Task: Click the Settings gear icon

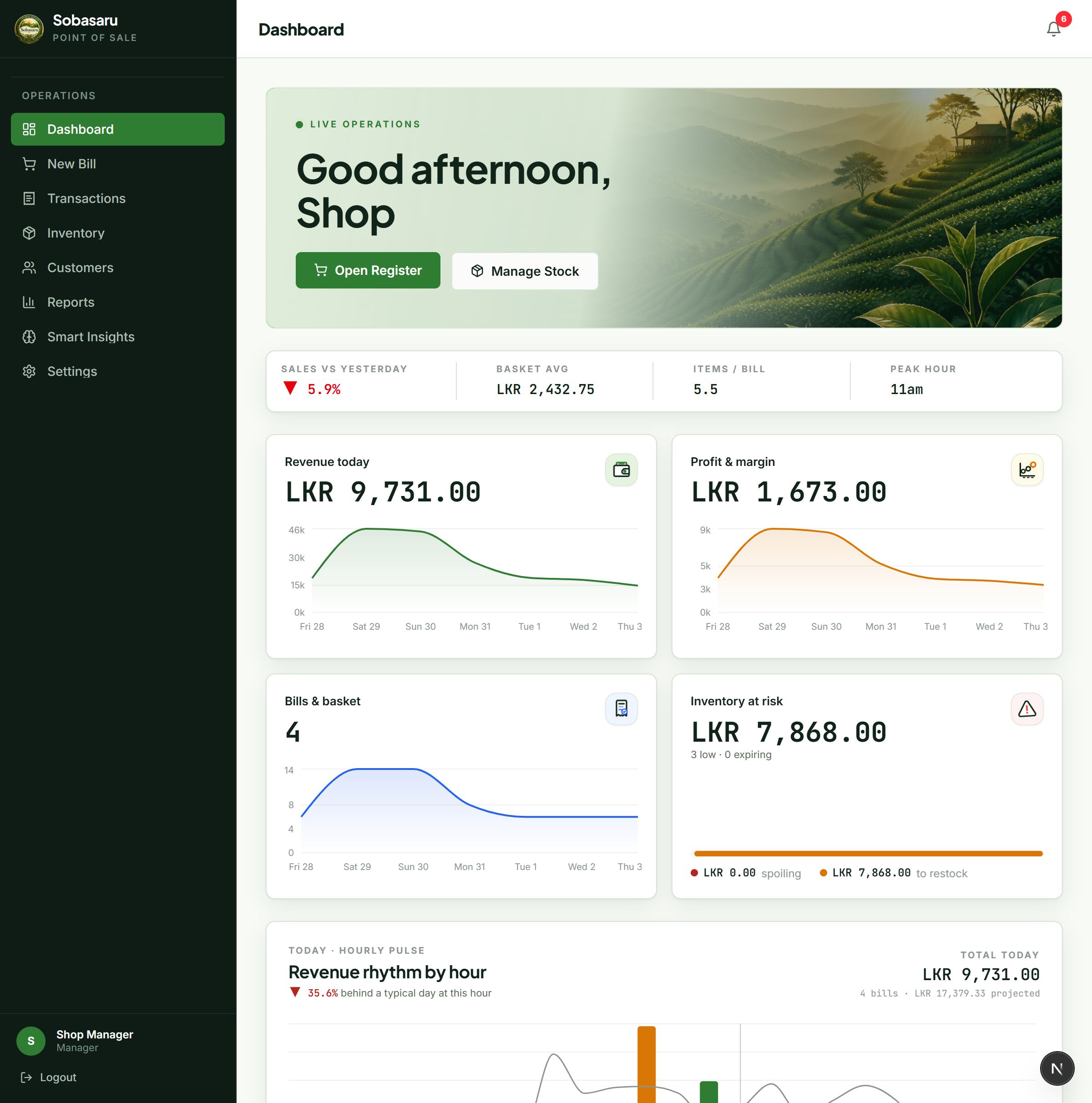Action: tap(29, 371)
